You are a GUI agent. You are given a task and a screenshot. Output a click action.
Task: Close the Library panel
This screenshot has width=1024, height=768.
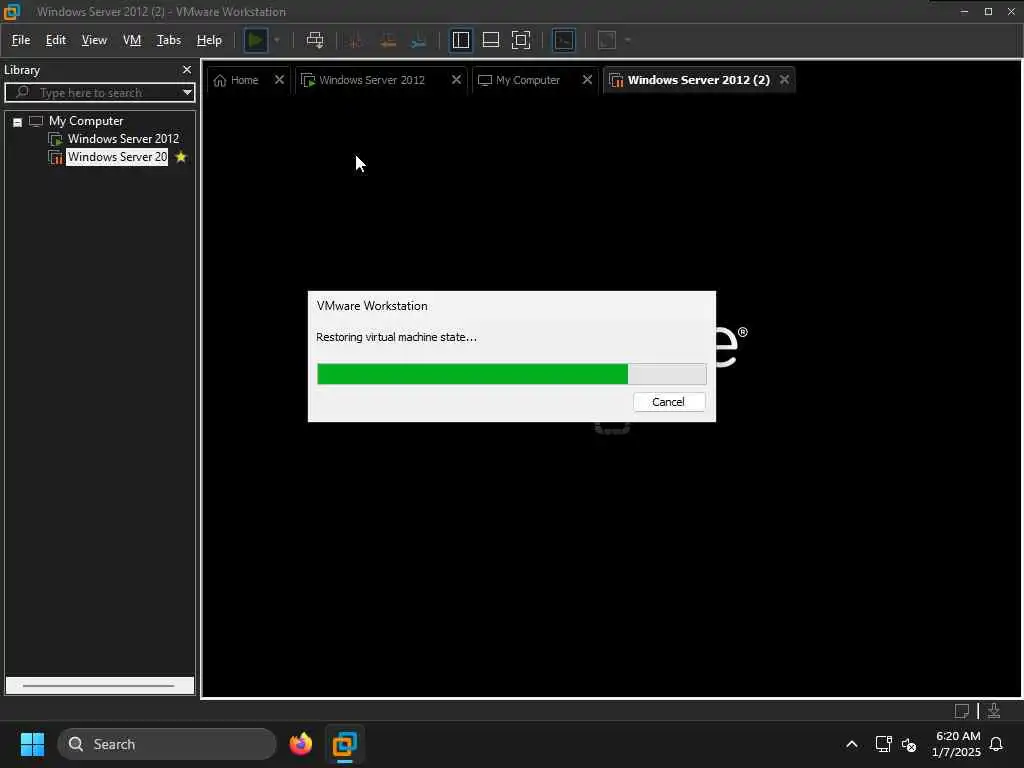187,70
